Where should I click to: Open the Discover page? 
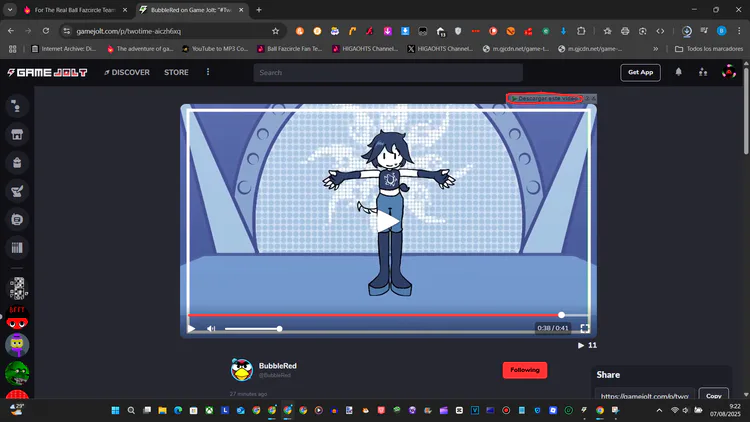[x=127, y=72]
